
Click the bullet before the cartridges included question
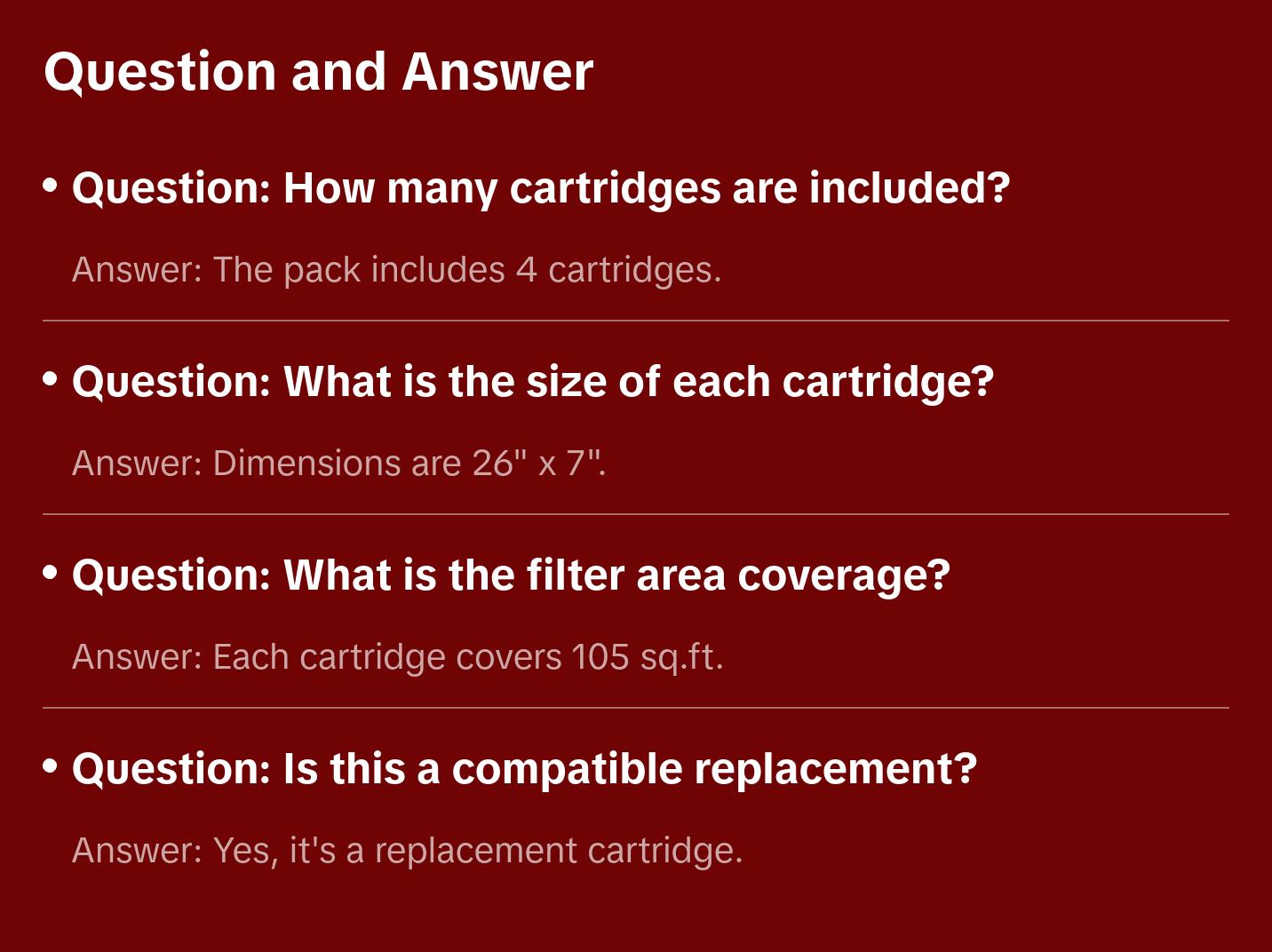[51, 185]
